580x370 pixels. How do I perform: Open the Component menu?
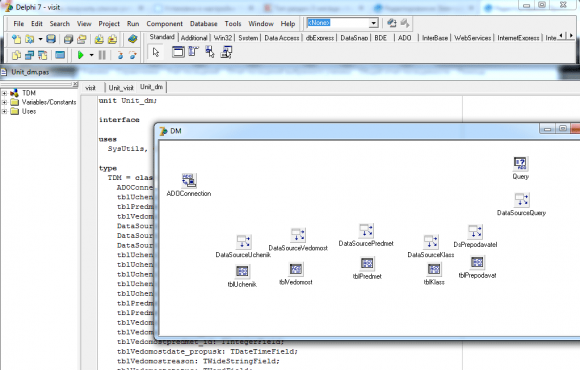pyautogui.click(x=164, y=24)
